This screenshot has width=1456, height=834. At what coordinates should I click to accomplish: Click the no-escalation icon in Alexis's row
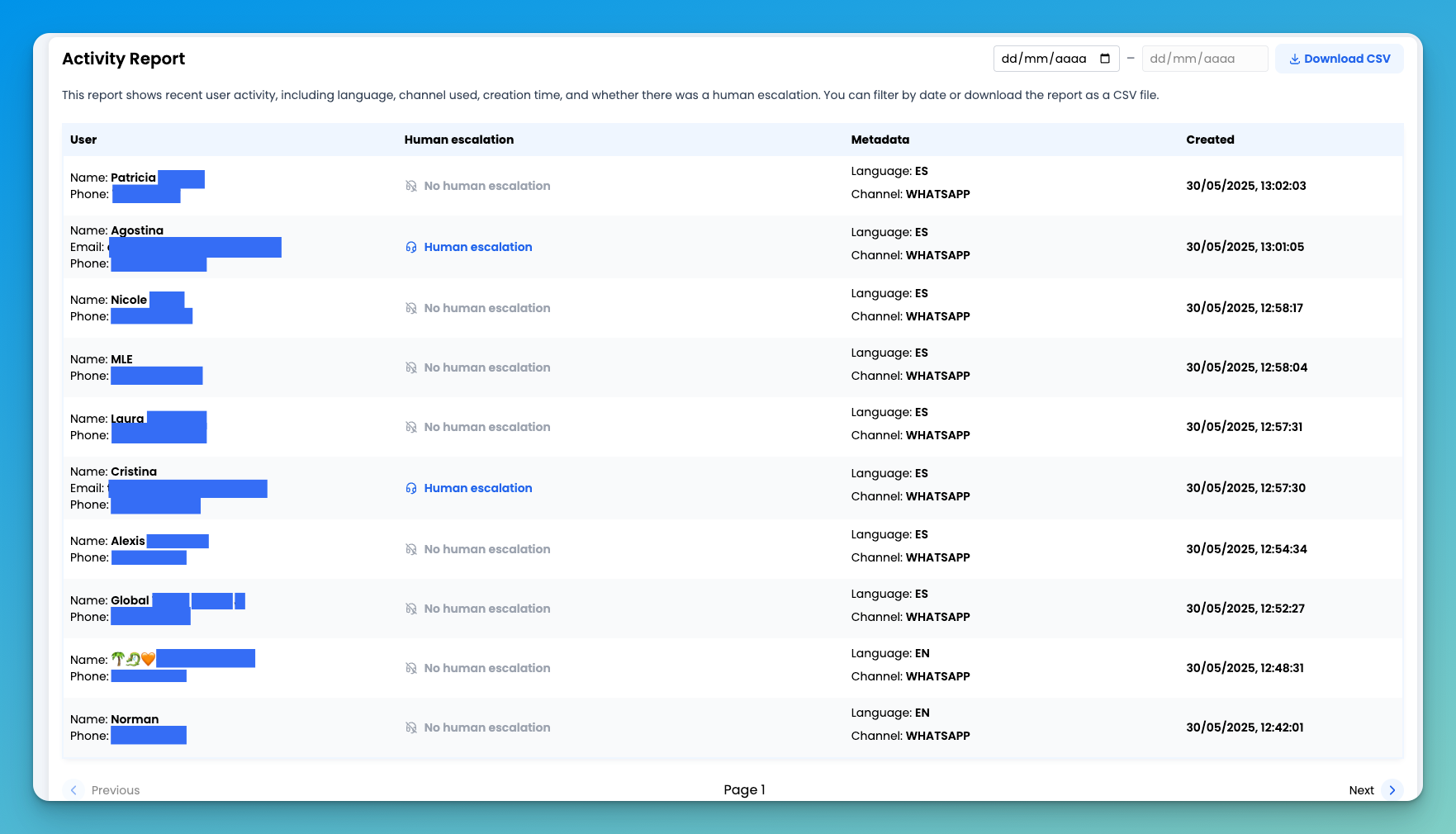(x=411, y=549)
